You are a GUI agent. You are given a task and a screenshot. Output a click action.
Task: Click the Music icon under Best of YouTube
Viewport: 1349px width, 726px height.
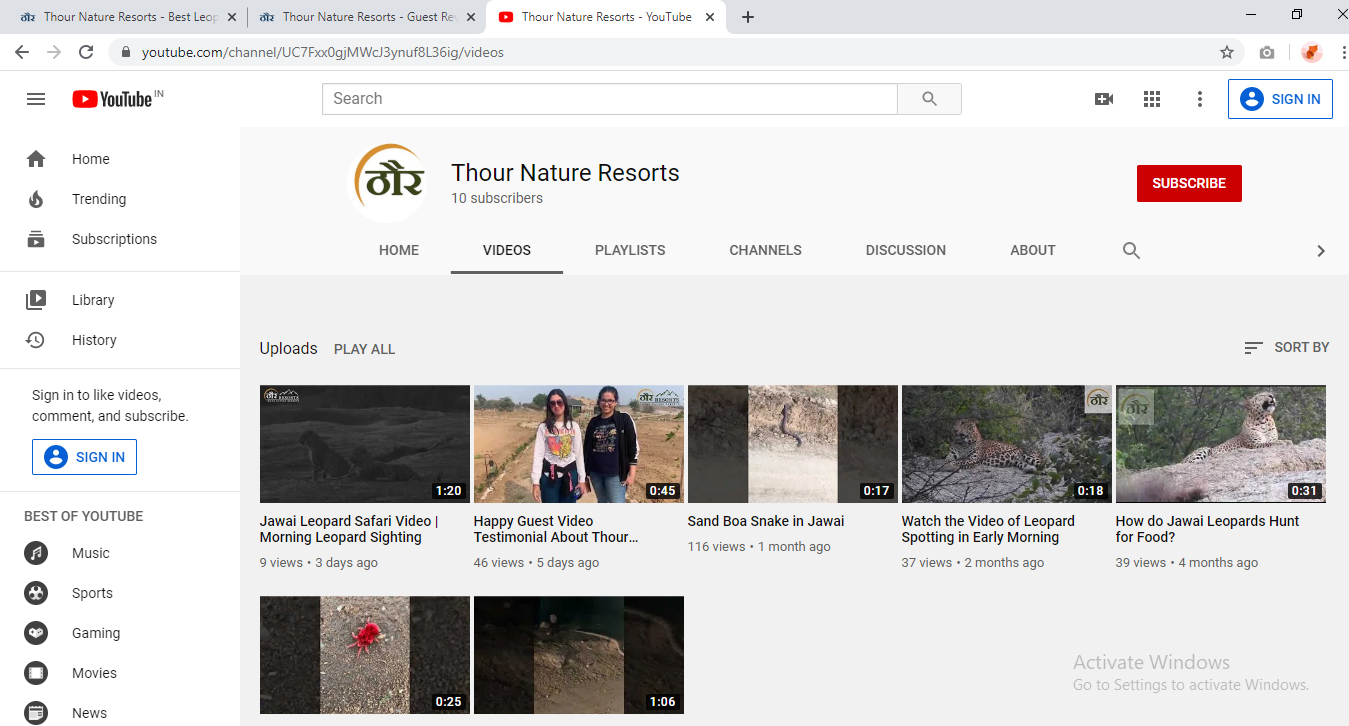point(36,553)
